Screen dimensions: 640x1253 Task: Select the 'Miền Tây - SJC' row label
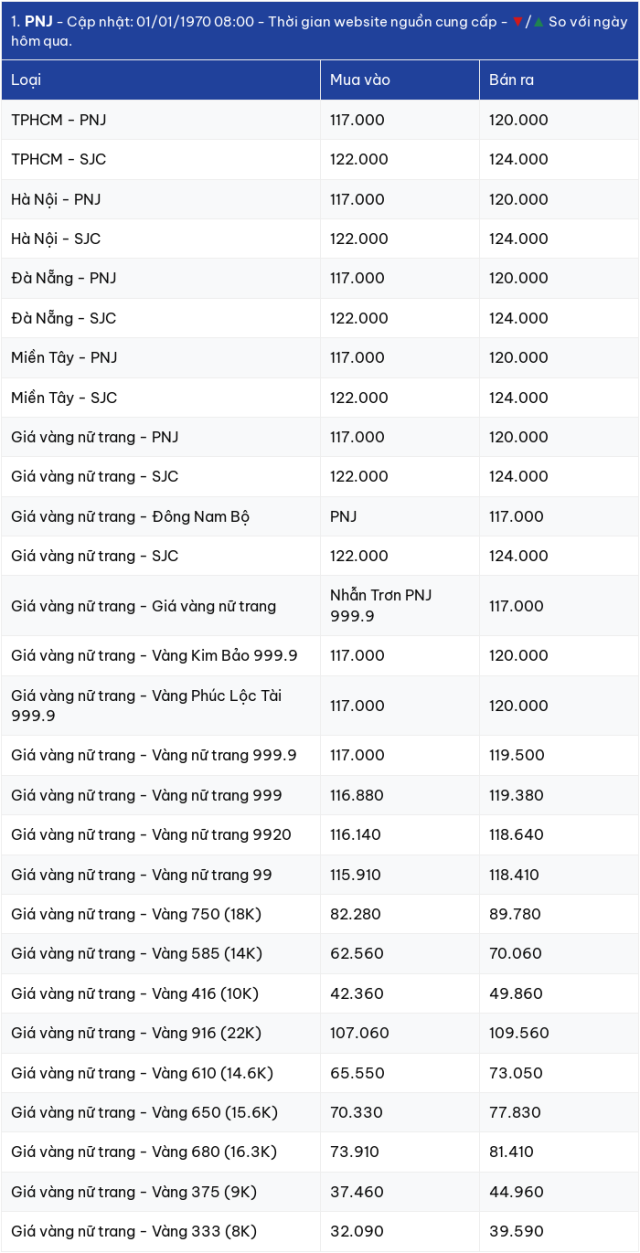point(64,398)
